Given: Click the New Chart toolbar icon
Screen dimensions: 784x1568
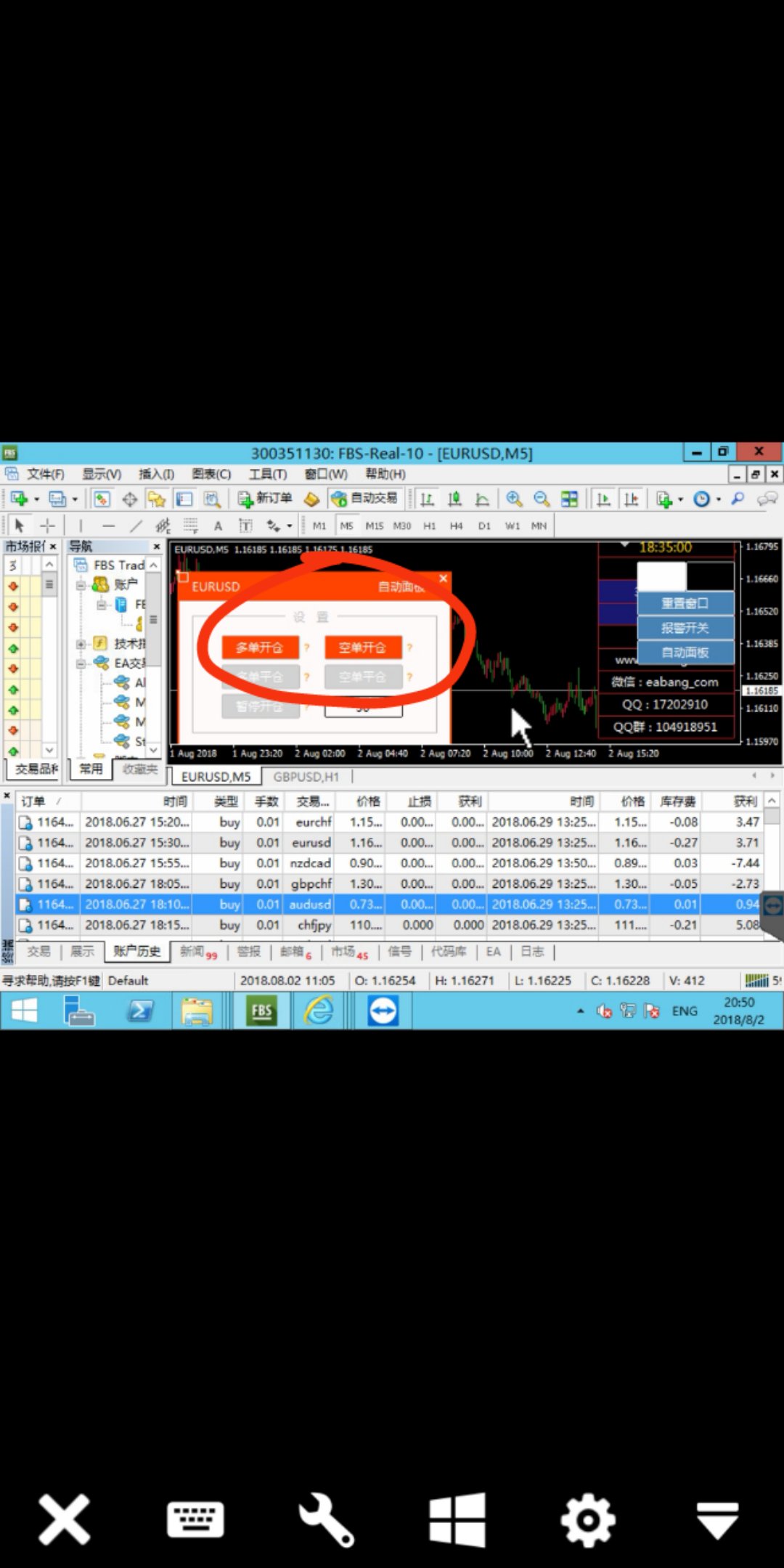Looking at the screenshot, I should point(20,499).
